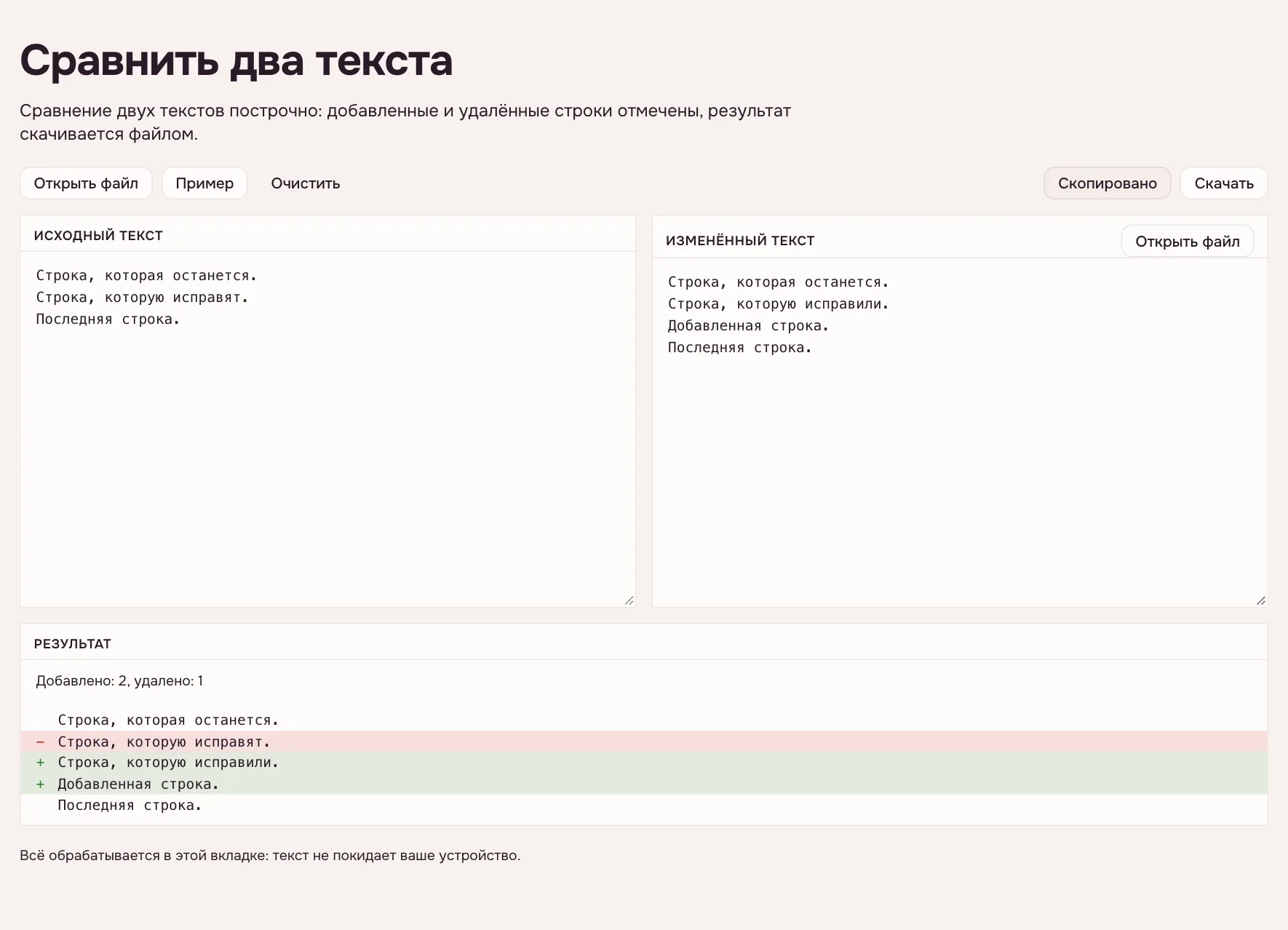This screenshot has width=1288, height=930.
Task: Open a file for the original text
Action: pos(86,183)
